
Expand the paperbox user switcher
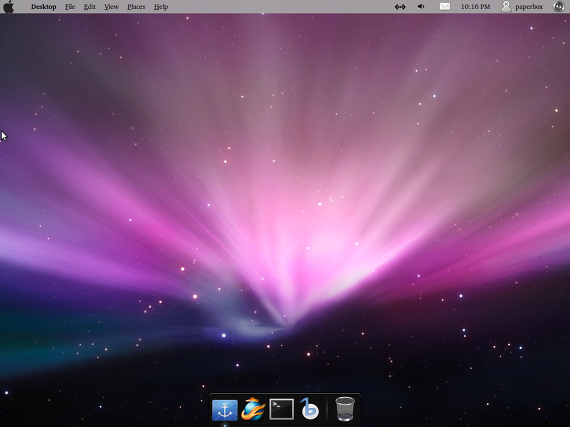click(529, 7)
